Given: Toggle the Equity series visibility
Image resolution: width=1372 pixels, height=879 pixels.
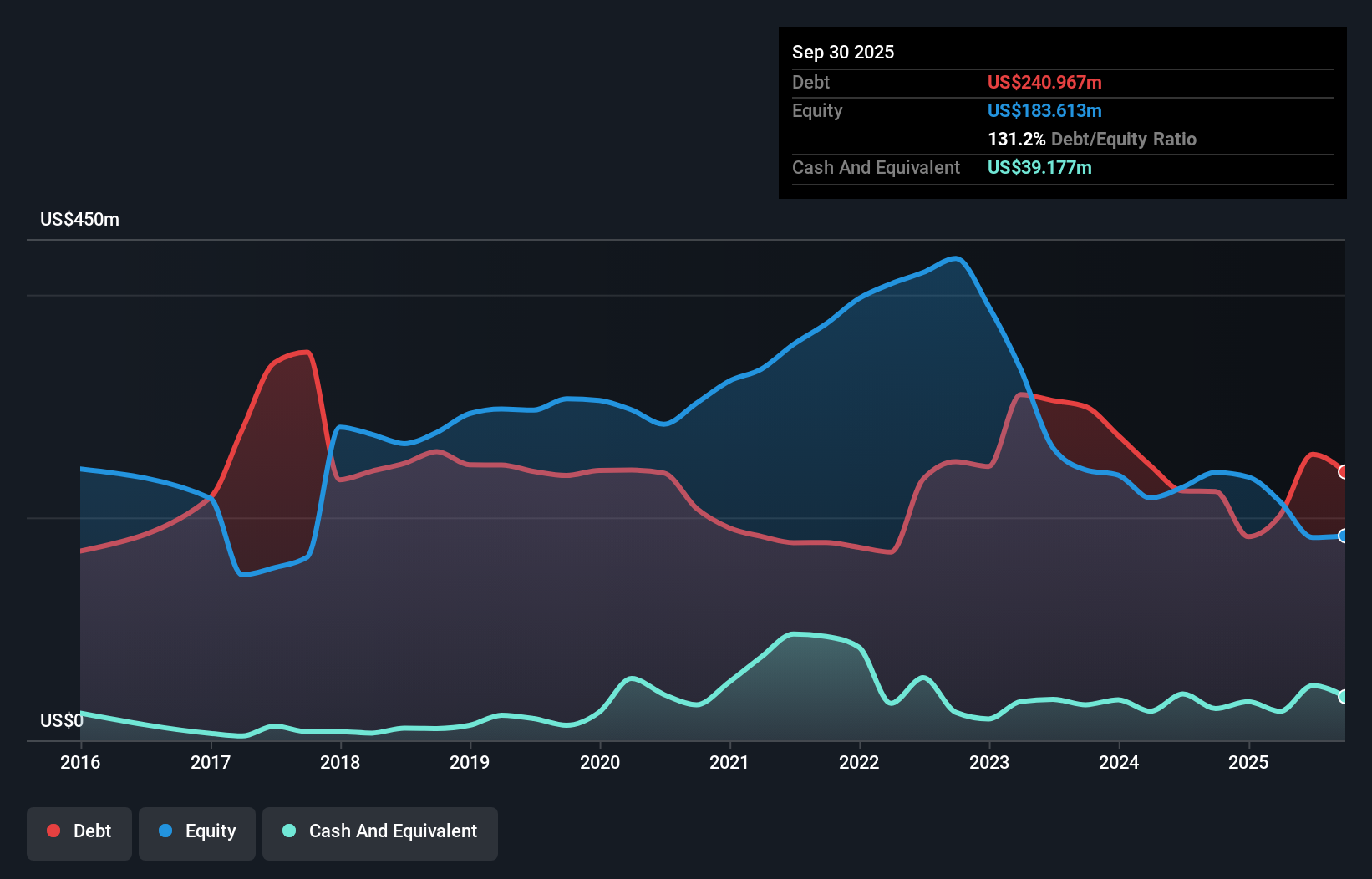Looking at the screenshot, I should [196, 831].
